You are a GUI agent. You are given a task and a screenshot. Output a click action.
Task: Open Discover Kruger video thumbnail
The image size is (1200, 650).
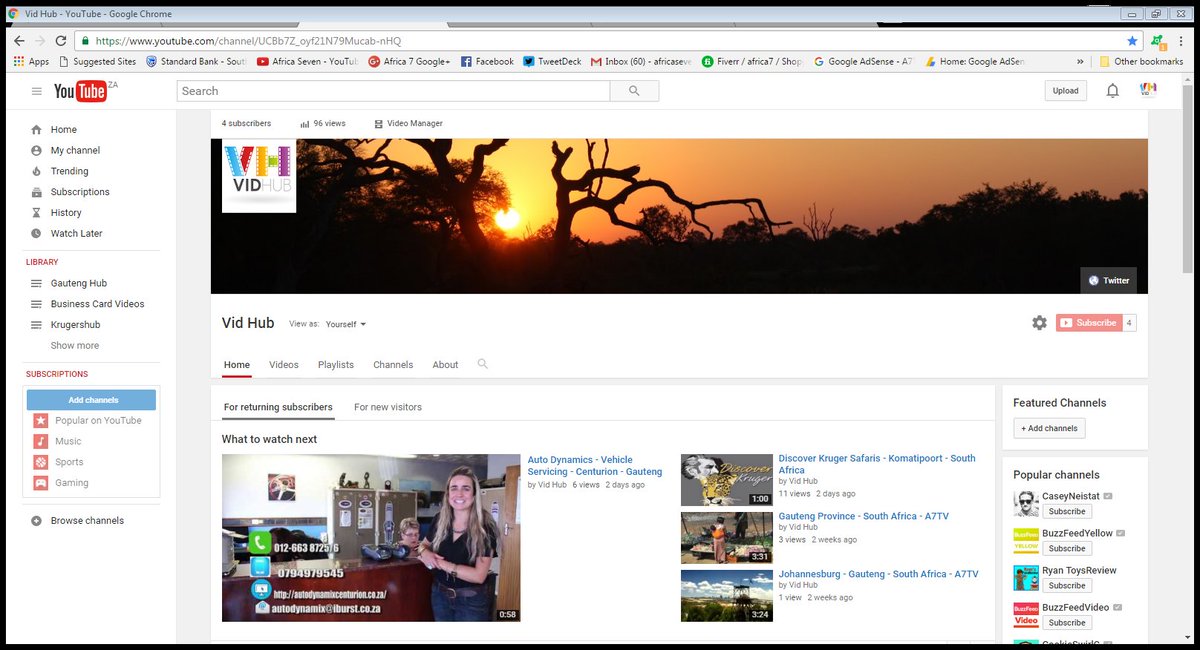click(727, 480)
